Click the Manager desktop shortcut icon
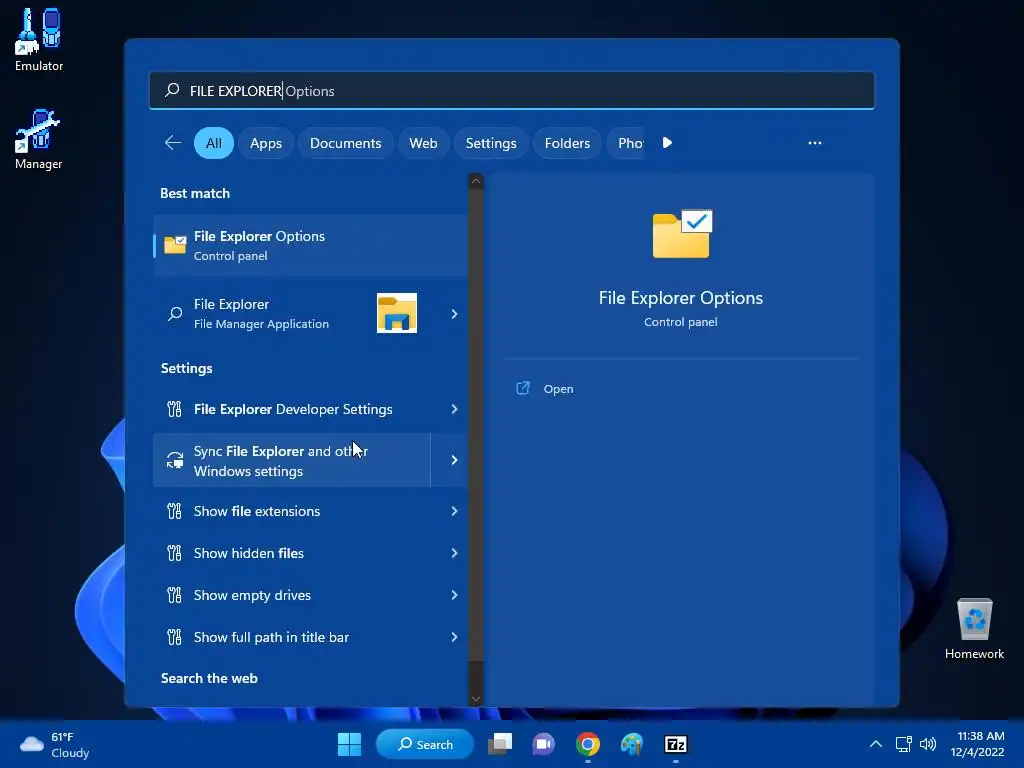Screen dimensions: 1024x768 [x=38, y=131]
